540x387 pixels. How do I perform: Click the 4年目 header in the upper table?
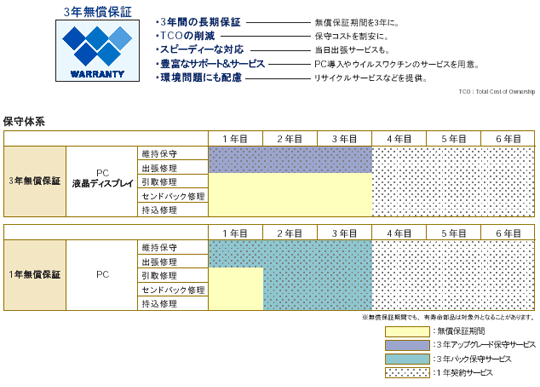point(399,139)
